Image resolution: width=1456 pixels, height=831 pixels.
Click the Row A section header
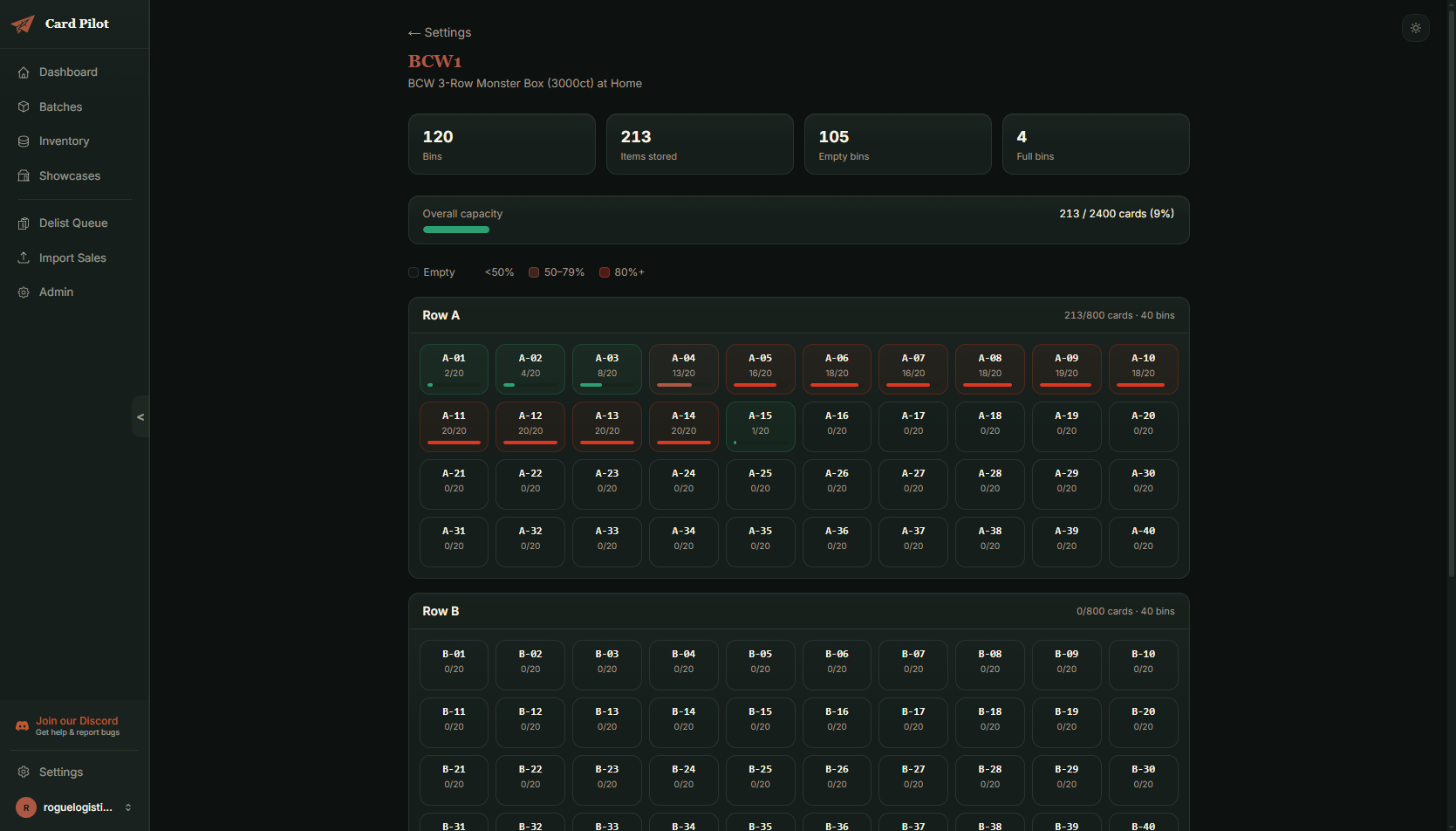(x=441, y=315)
